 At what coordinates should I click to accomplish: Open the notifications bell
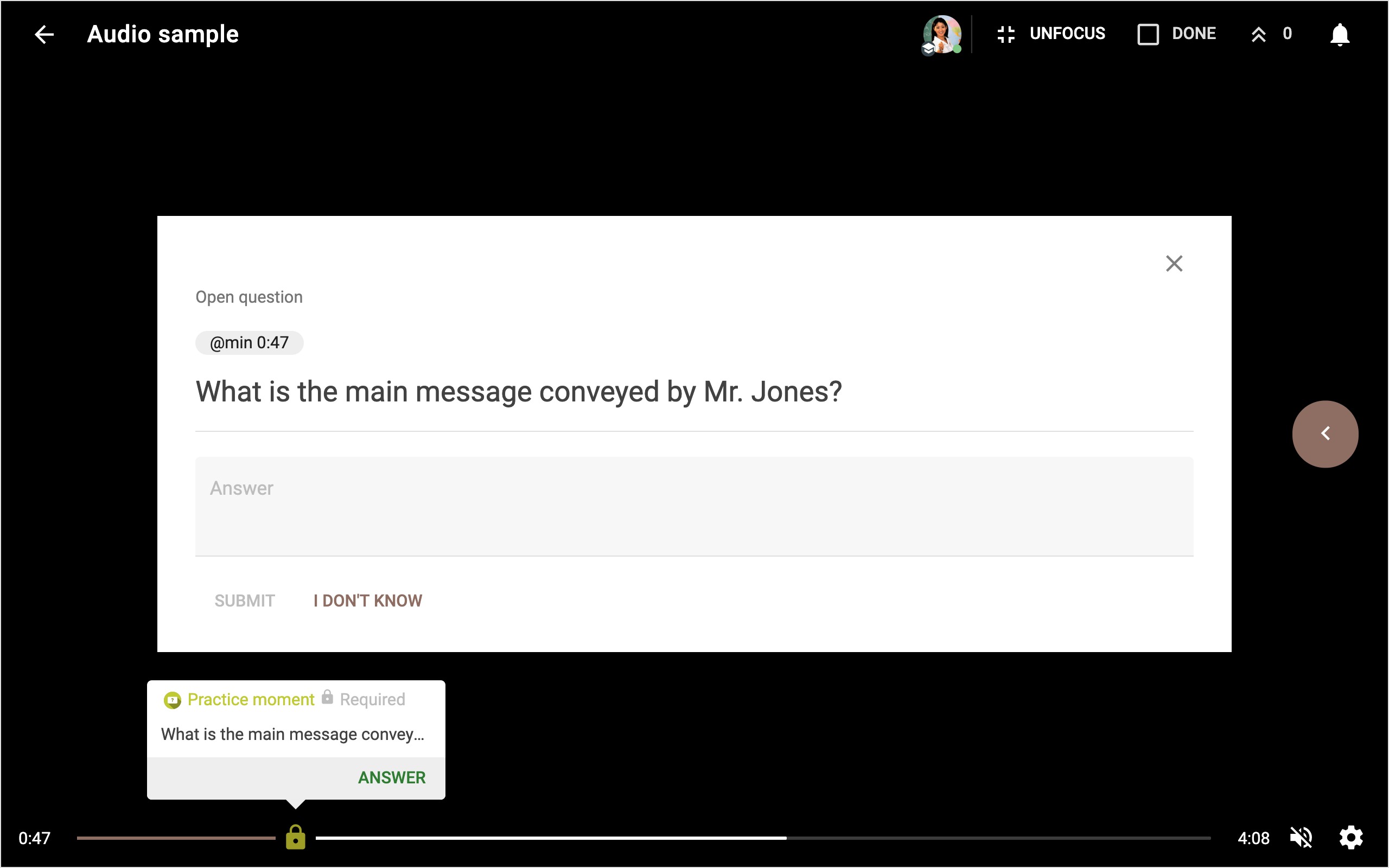pos(1340,34)
